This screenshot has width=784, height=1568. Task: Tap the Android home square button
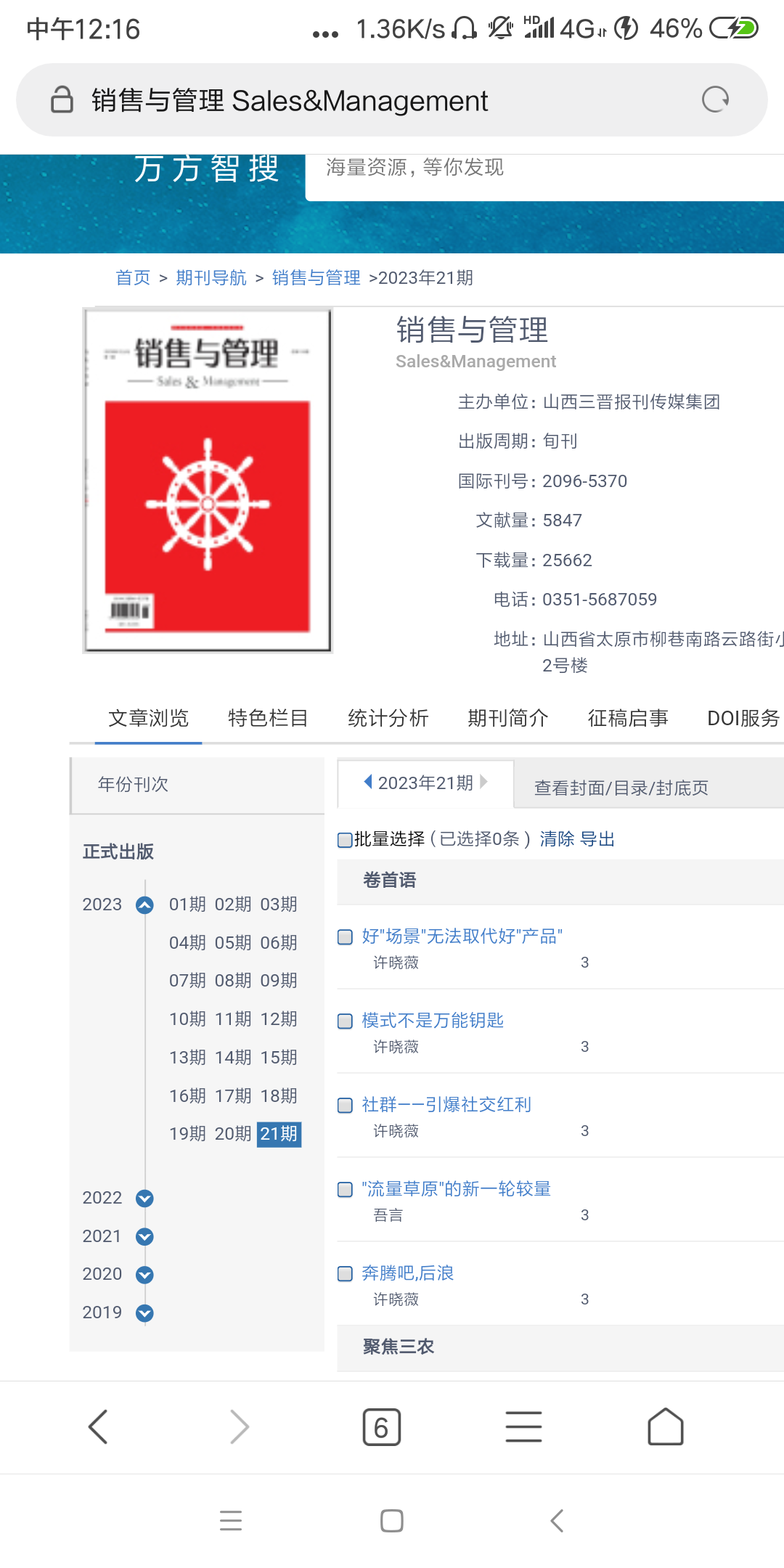point(392,1520)
